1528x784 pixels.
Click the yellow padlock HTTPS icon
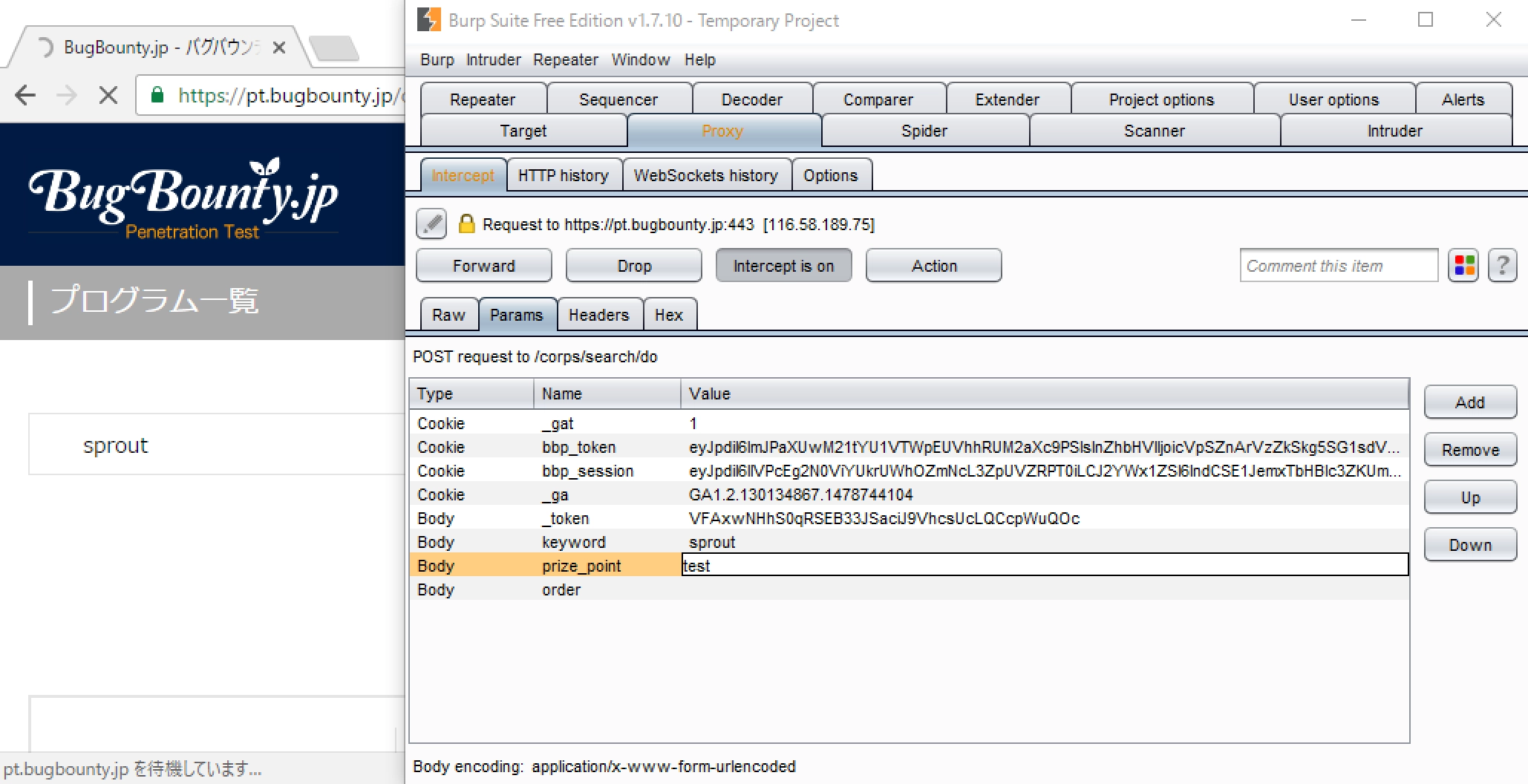(466, 223)
